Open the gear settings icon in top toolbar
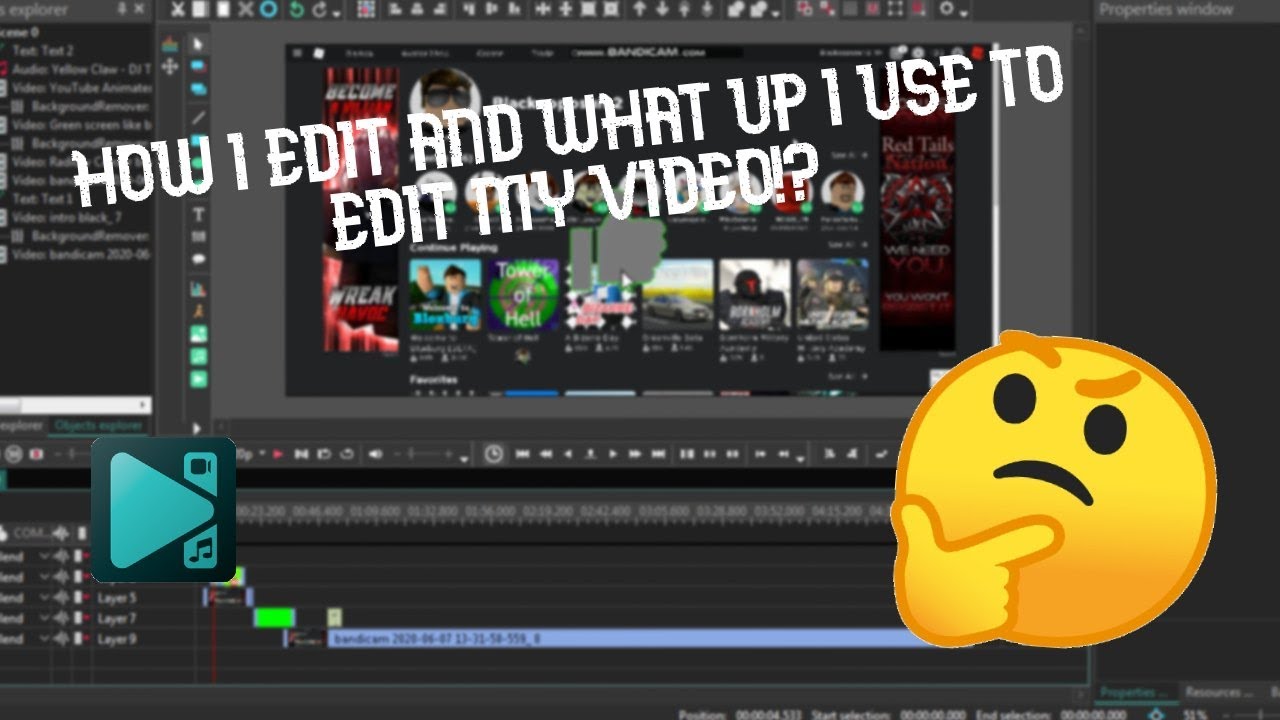Screen dimensions: 1280x720 tap(946, 10)
